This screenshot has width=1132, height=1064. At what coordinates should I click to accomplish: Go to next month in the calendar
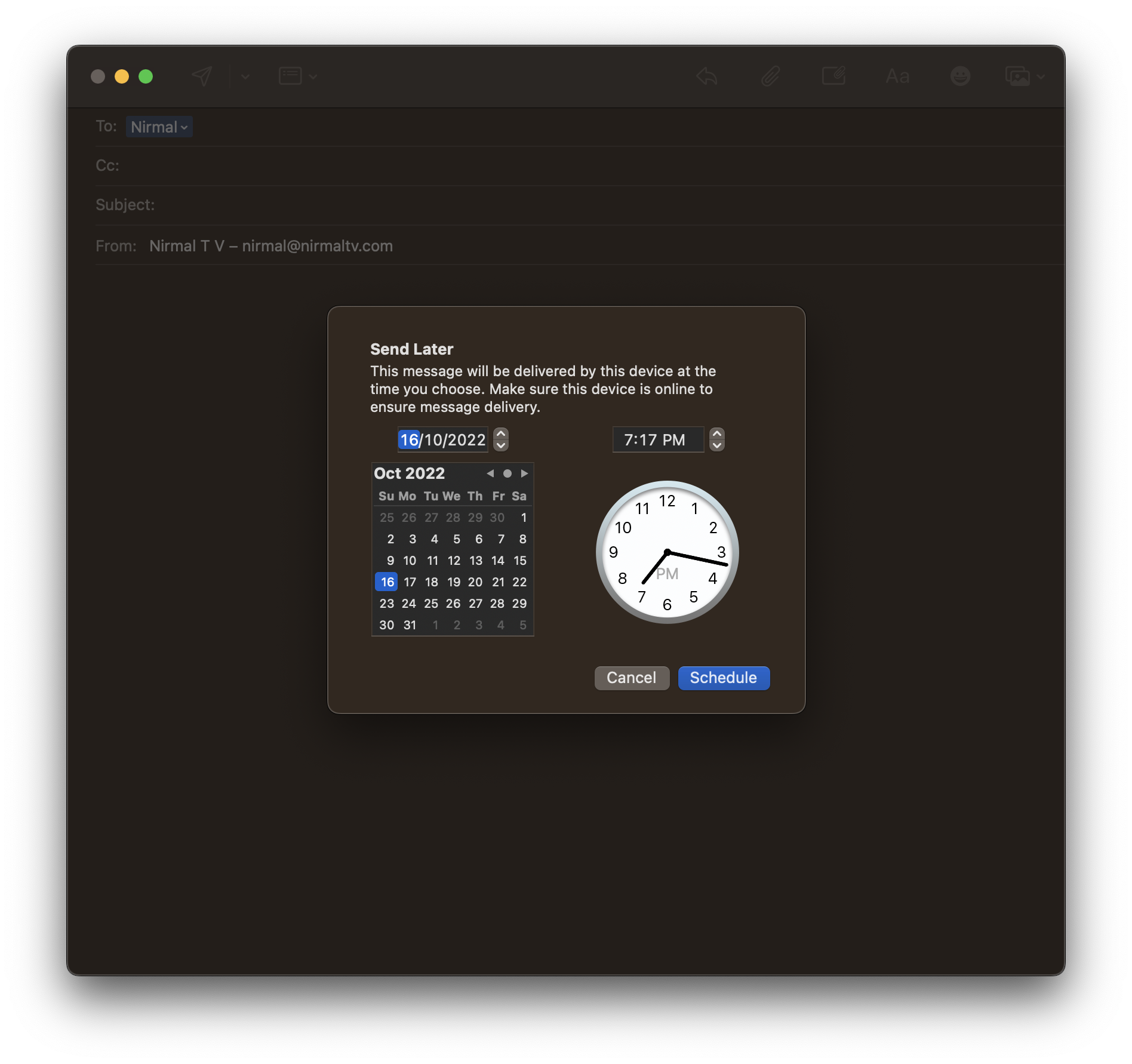click(x=524, y=473)
